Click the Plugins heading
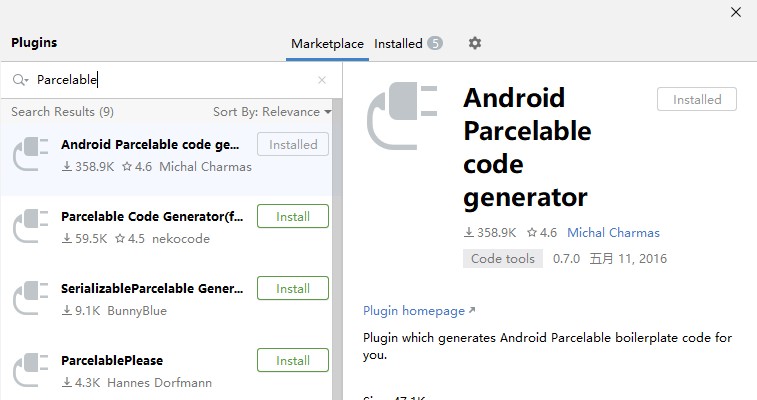 [34, 42]
